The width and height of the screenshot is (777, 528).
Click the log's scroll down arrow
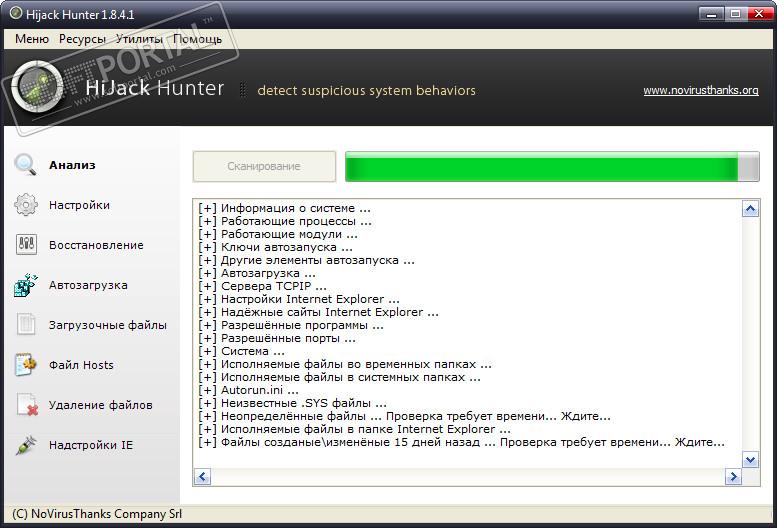coord(750,460)
